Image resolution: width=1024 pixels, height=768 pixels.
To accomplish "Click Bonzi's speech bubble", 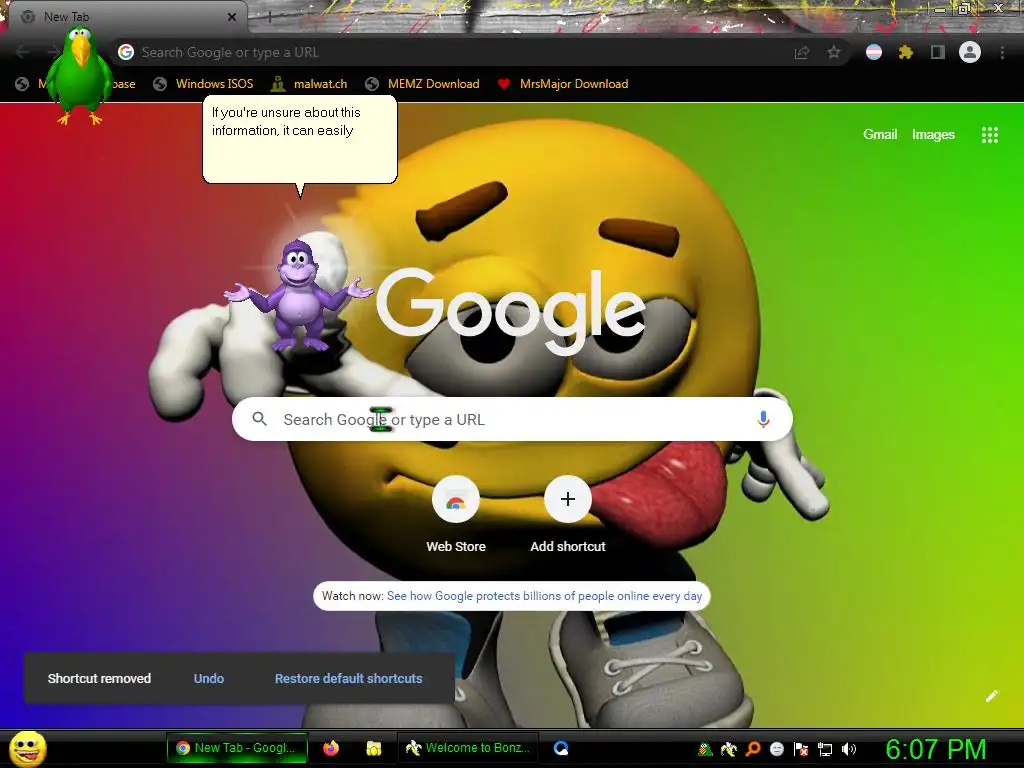I will click(x=300, y=139).
